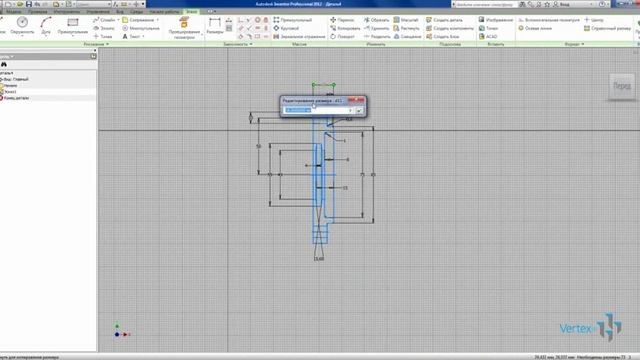Switch to the Модель ribbon tab
This screenshot has height=360, width=640.
13,12
